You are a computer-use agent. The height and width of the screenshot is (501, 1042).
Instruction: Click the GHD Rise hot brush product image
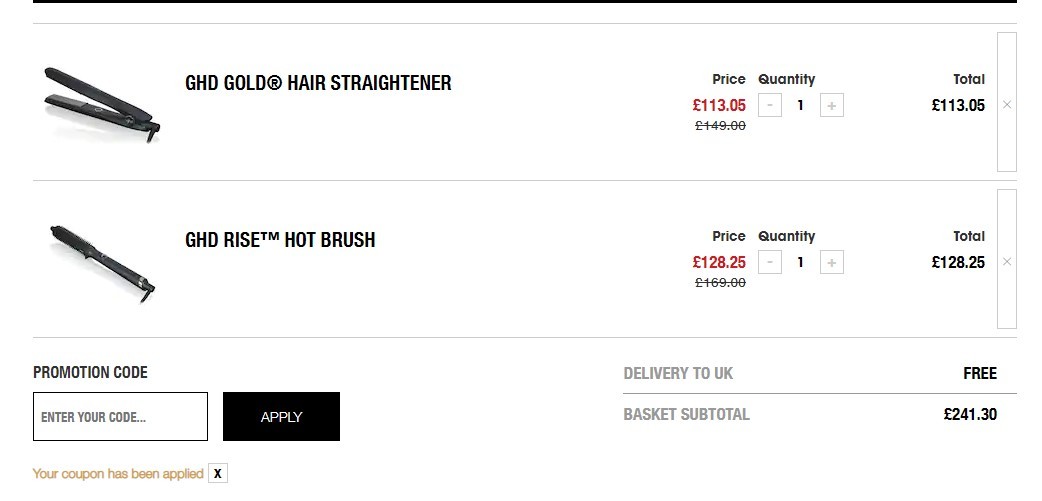(x=102, y=263)
